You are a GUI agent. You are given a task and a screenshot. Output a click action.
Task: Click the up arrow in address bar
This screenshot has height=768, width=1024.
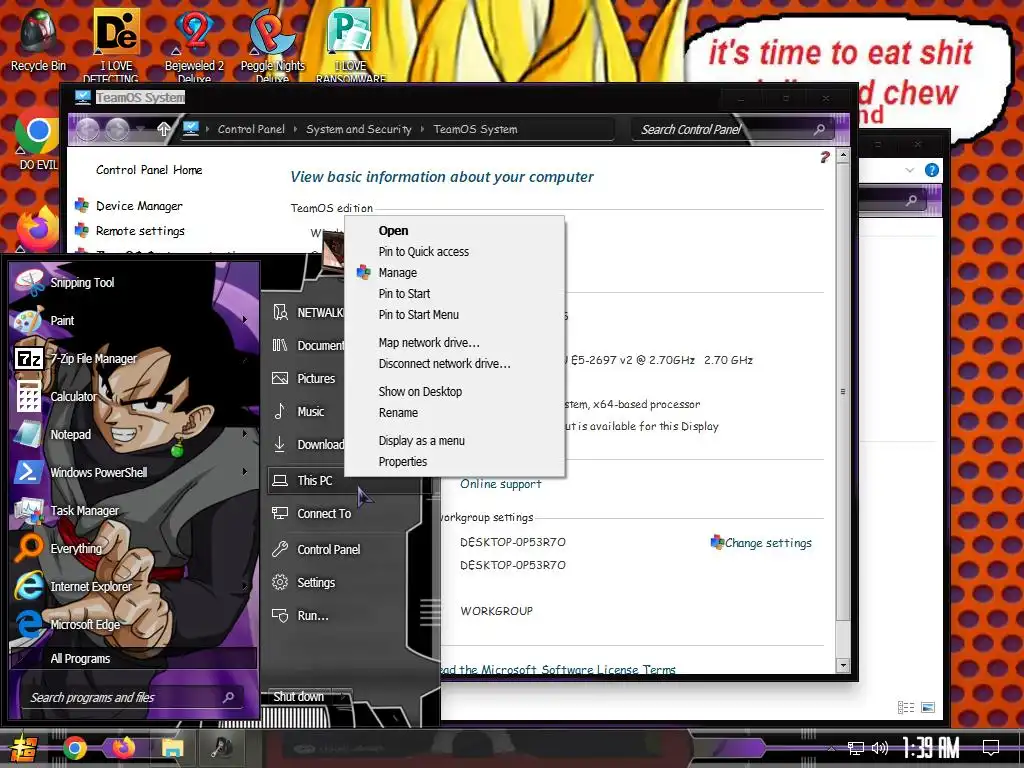click(x=163, y=129)
